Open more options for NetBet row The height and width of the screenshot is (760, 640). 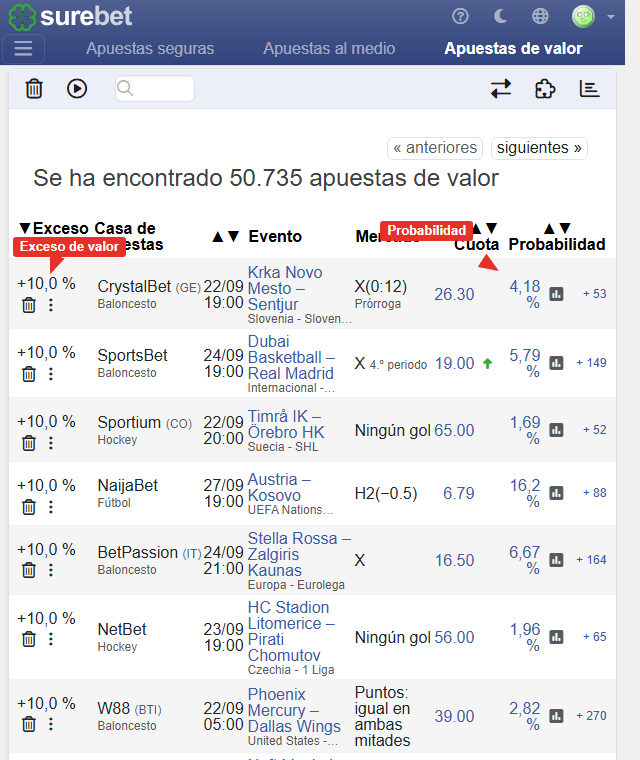pos(51,640)
